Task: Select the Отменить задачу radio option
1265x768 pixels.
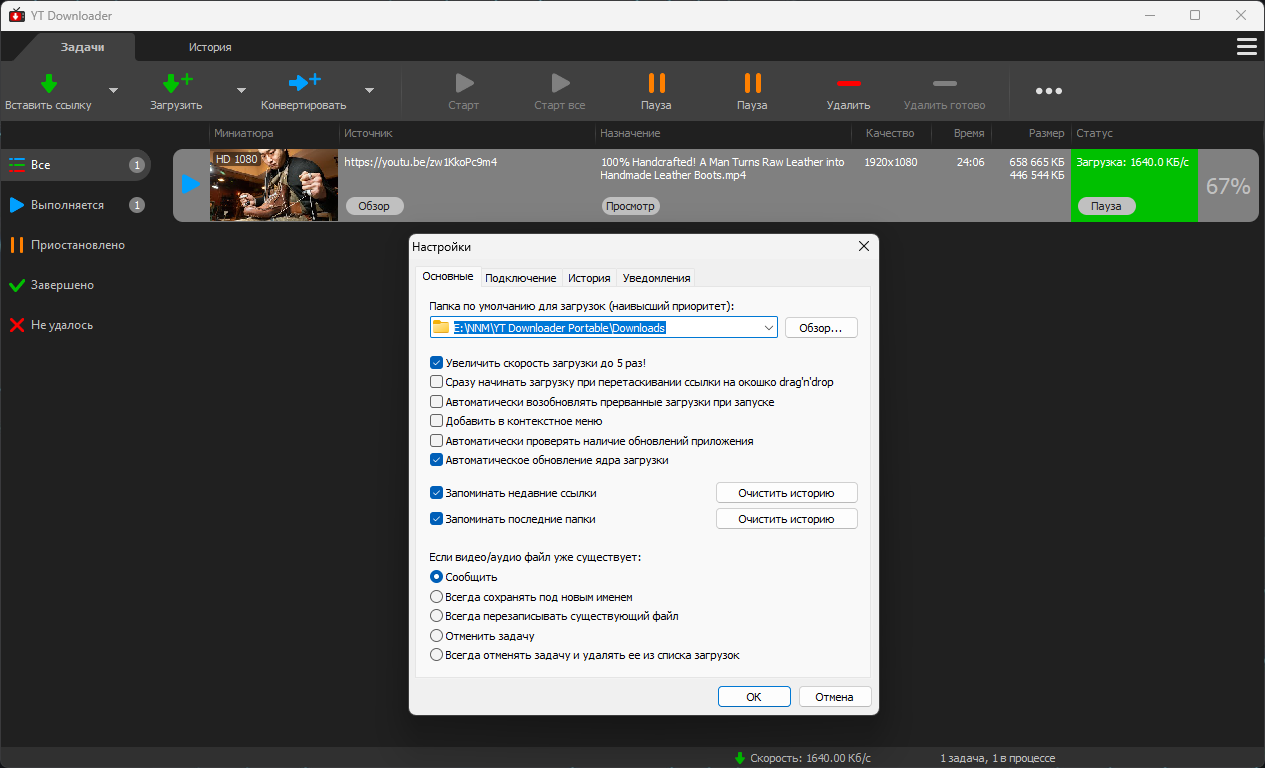Action: [x=436, y=635]
